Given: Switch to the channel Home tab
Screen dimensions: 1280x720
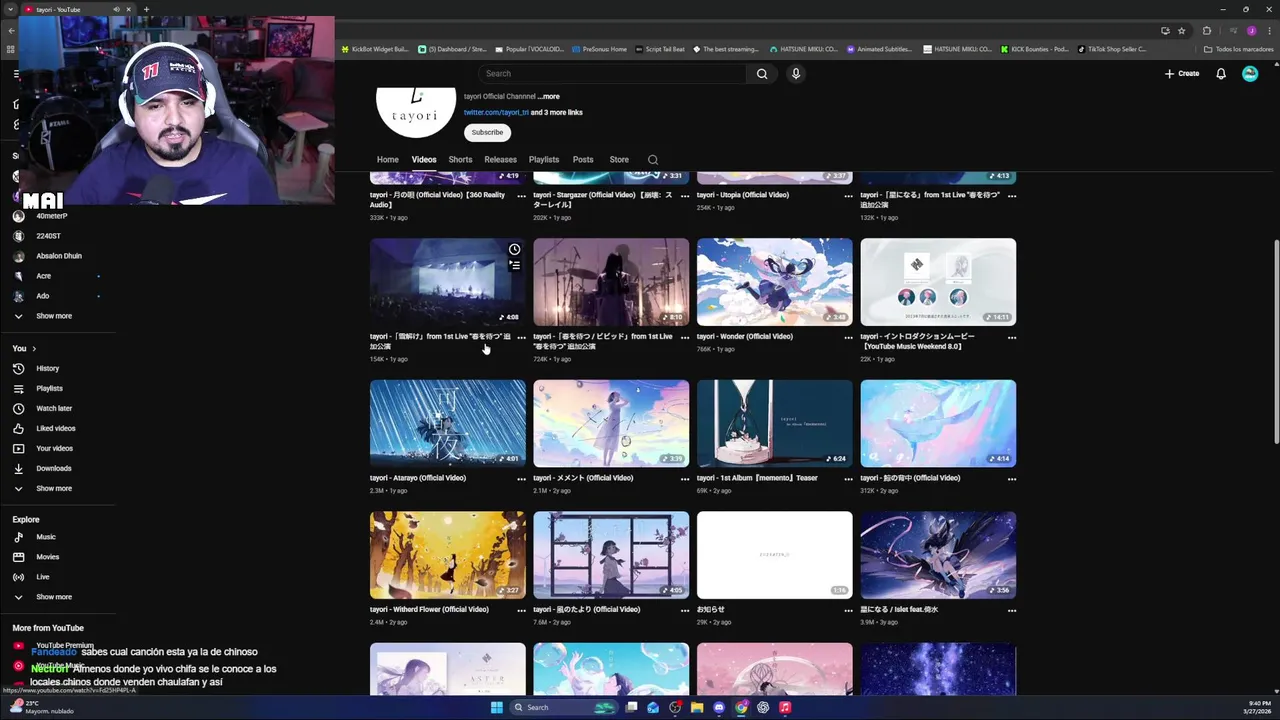Looking at the screenshot, I should [x=387, y=160].
